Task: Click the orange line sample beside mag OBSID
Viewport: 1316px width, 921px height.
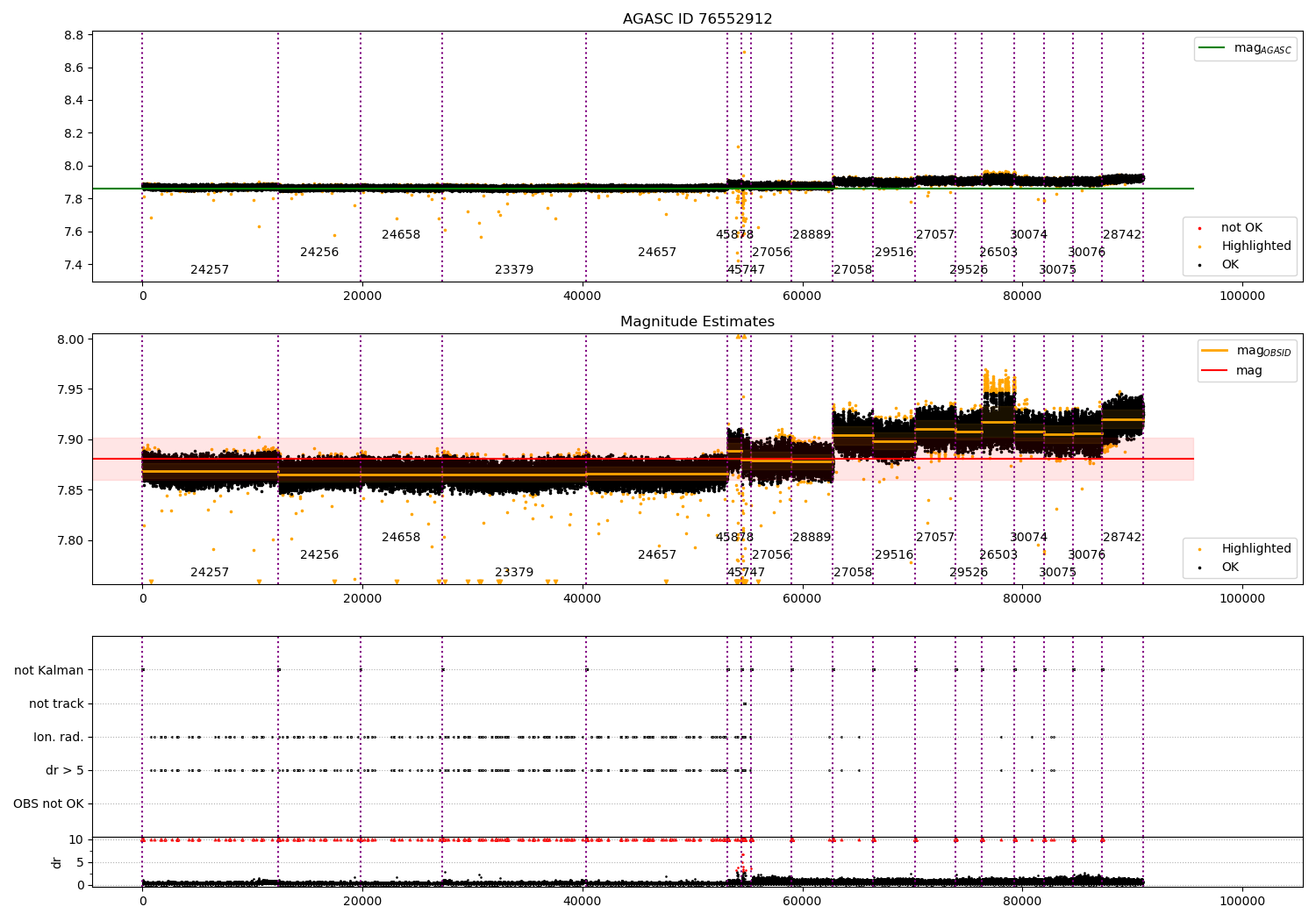Action: pos(1215,351)
